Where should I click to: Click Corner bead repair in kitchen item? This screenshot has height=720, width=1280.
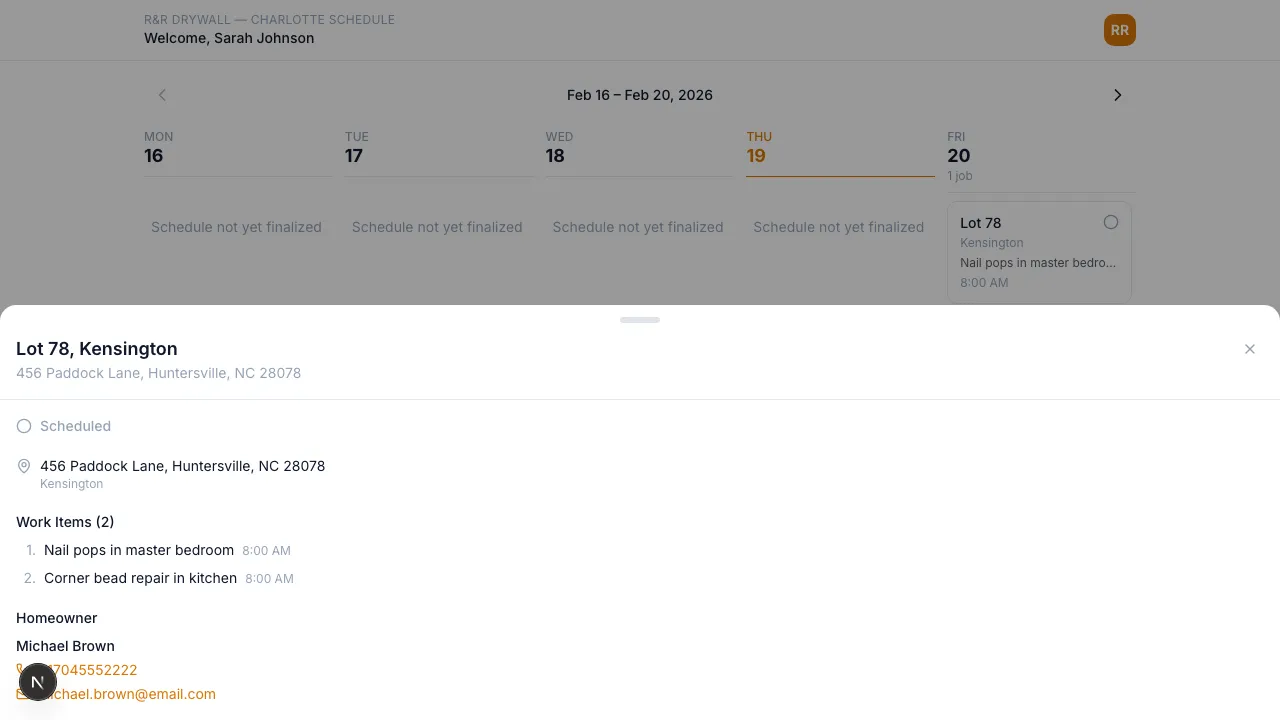pyautogui.click(x=140, y=578)
